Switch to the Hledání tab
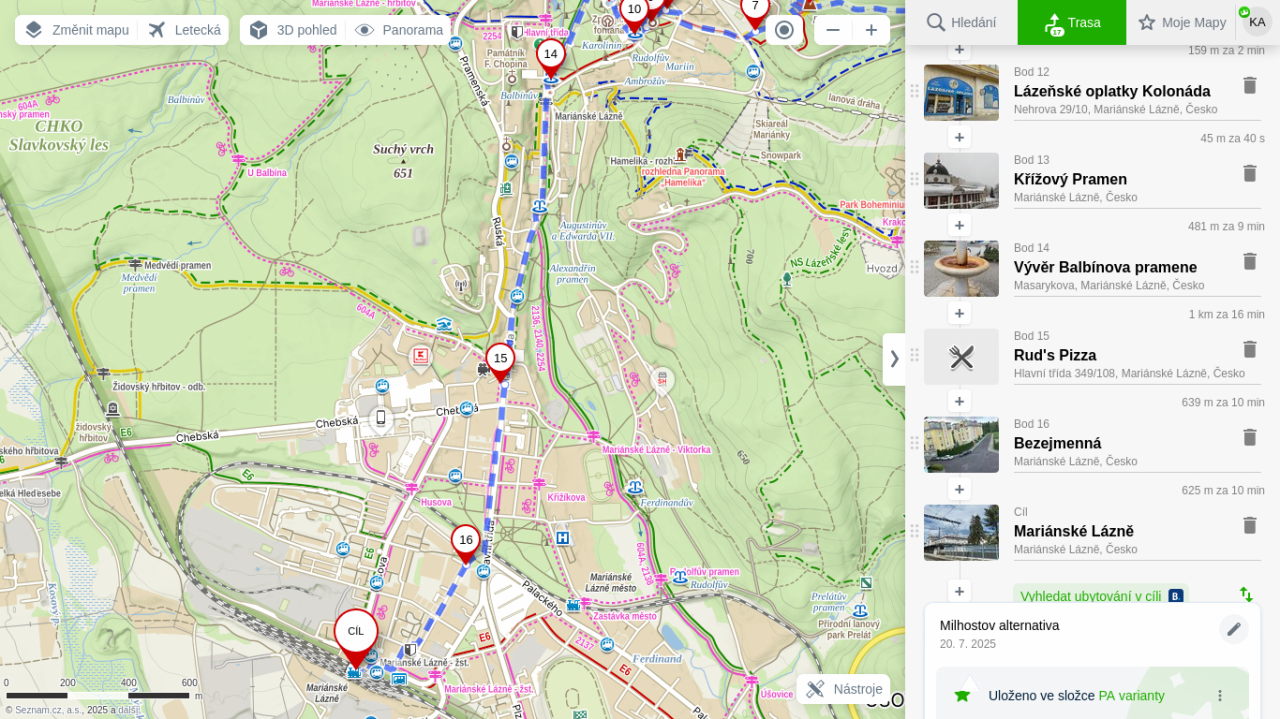This screenshot has width=1280, height=719. click(961, 22)
